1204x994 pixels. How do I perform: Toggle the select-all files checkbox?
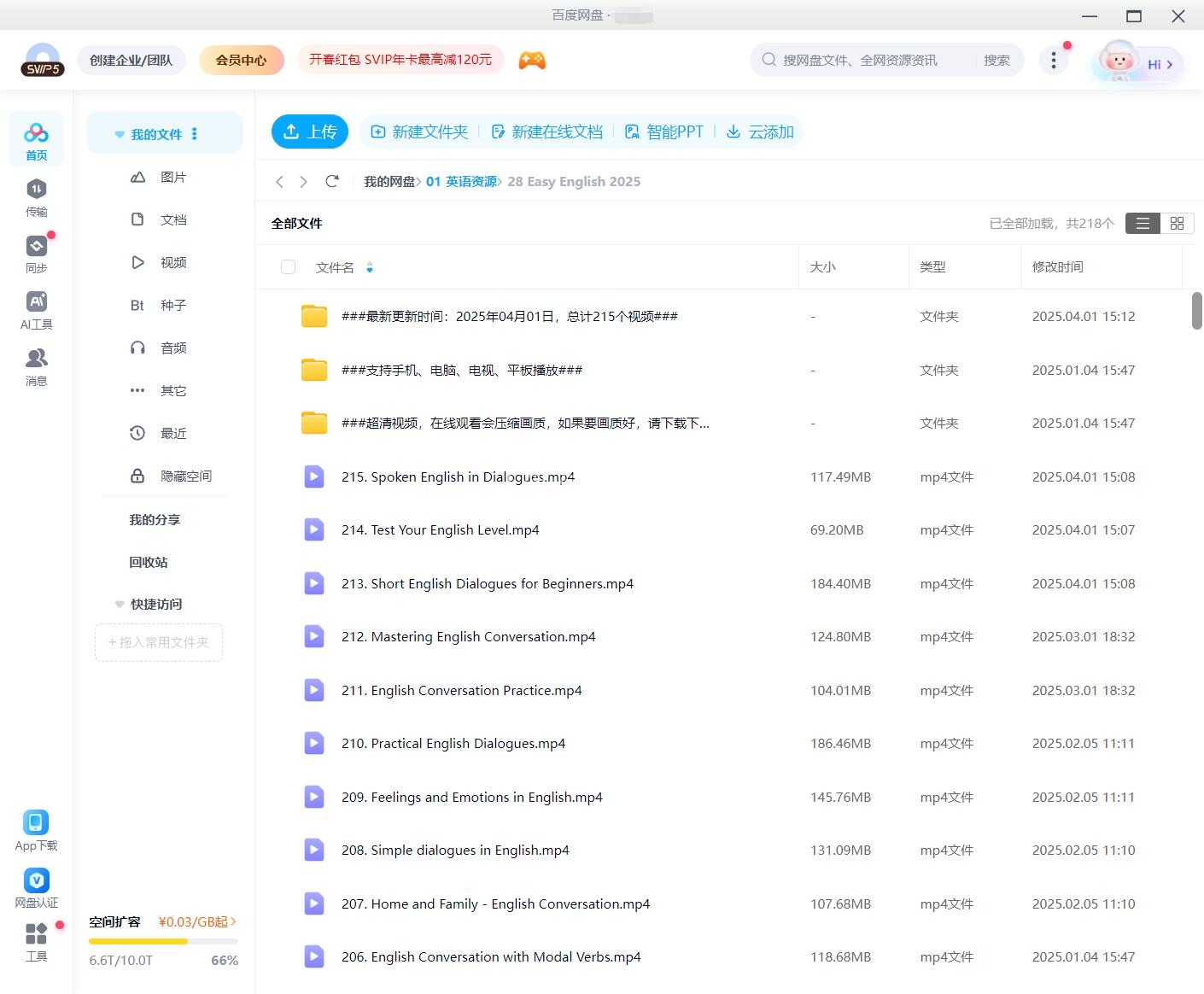click(289, 267)
